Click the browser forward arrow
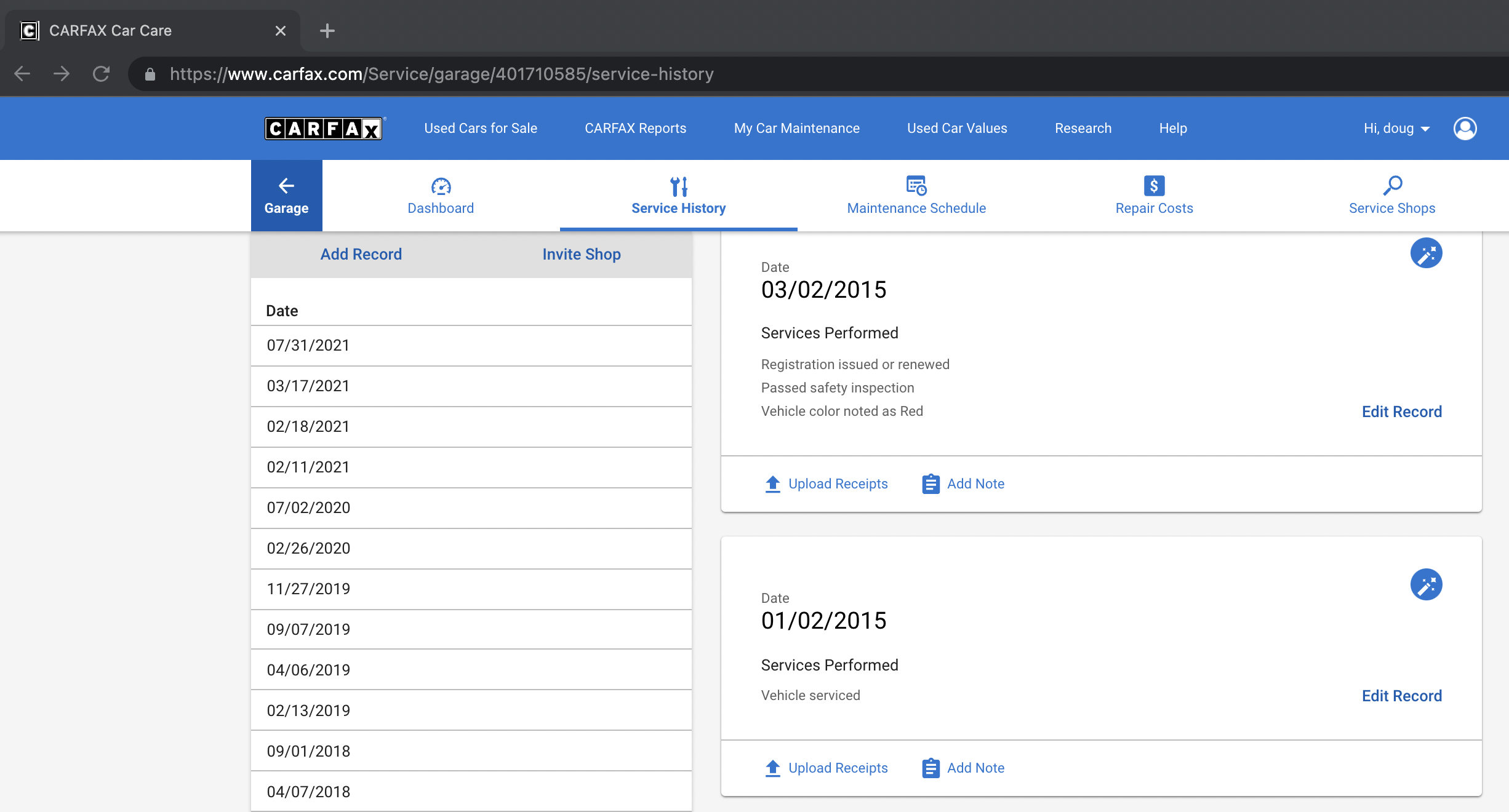 (62, 74)
